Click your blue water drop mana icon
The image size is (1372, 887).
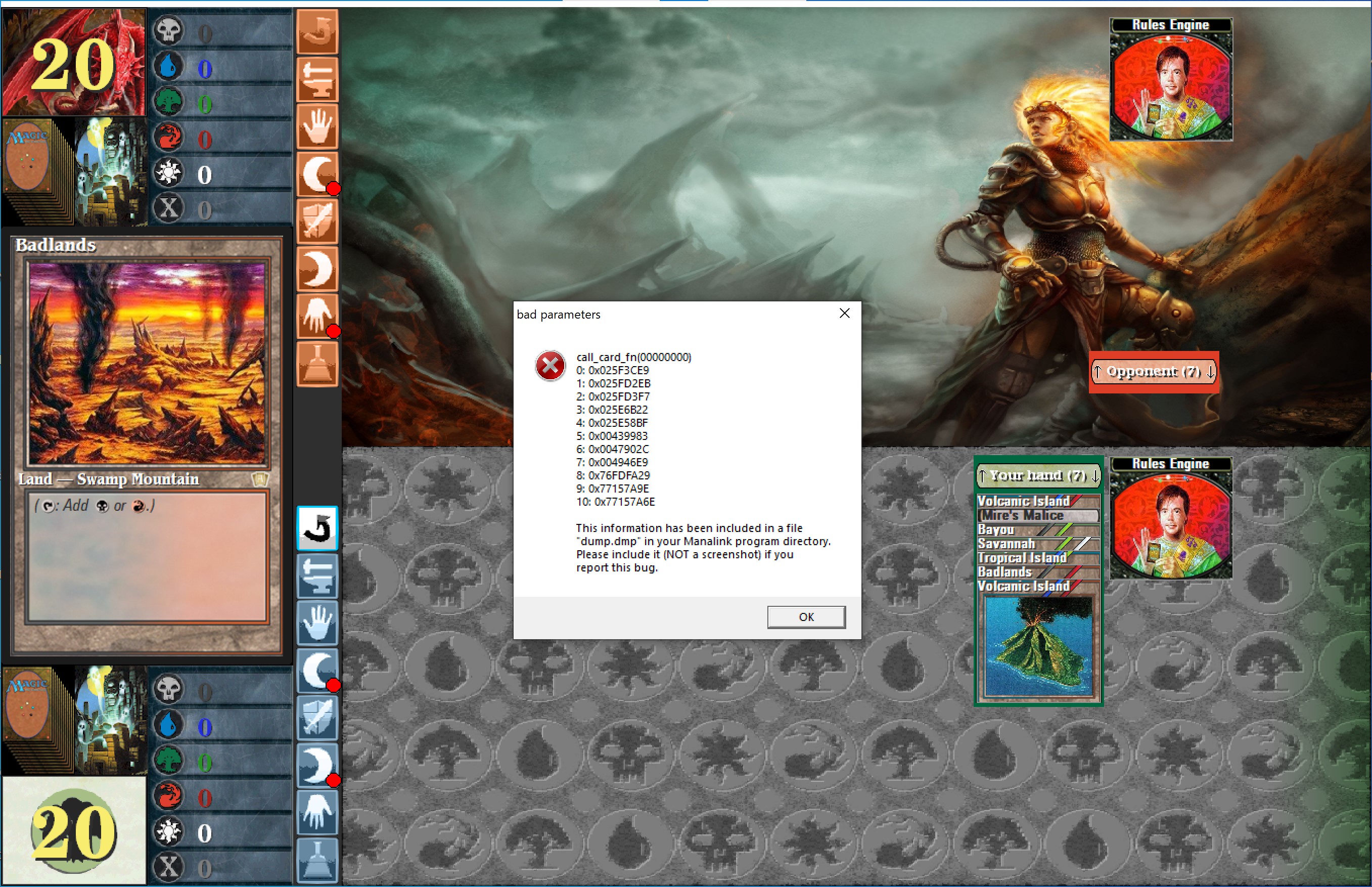tap(169, 725)
